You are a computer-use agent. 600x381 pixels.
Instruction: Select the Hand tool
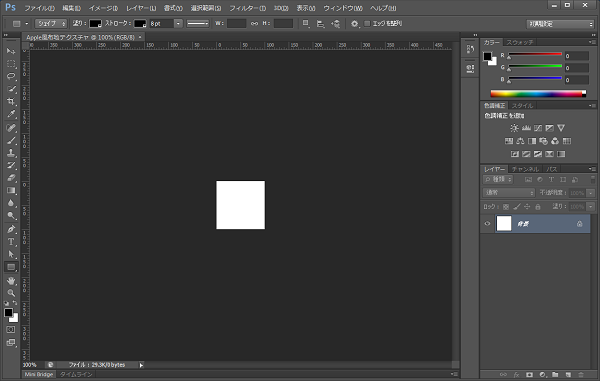tap(11, 281)
